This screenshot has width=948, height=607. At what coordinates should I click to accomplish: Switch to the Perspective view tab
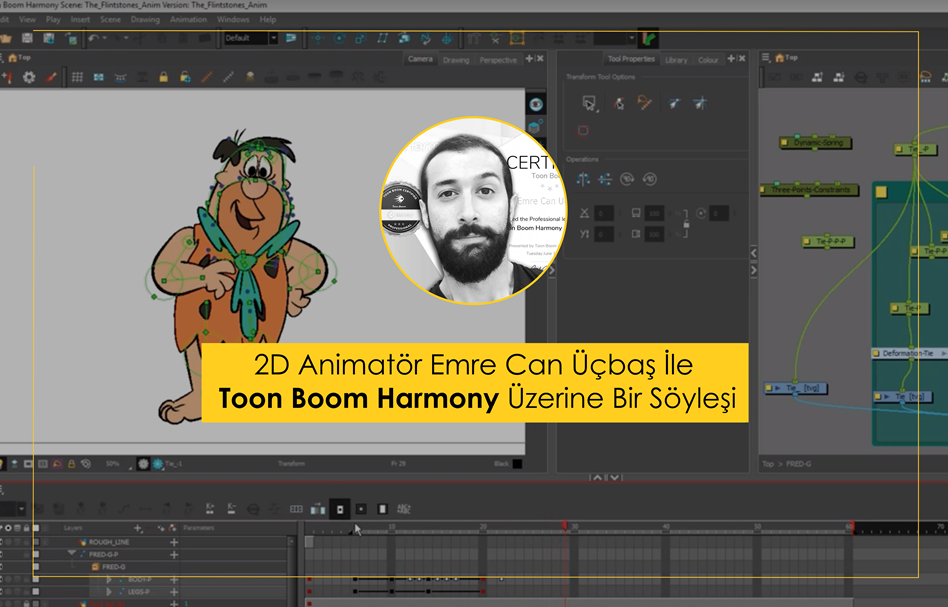point(498,60)
